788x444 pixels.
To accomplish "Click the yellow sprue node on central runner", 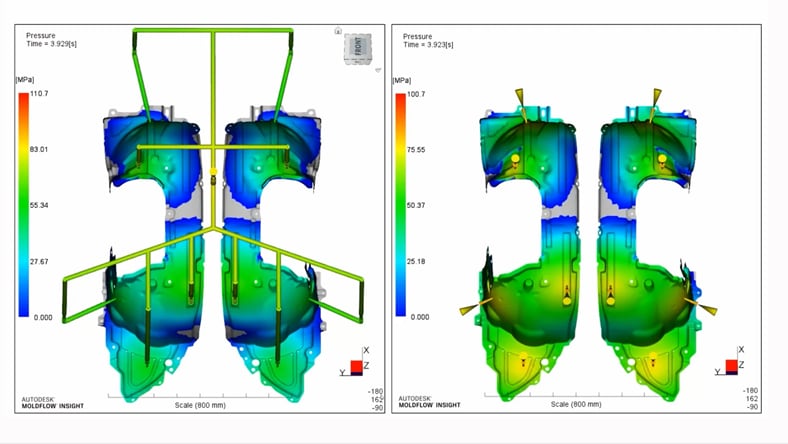I will [x=213, y=172].
